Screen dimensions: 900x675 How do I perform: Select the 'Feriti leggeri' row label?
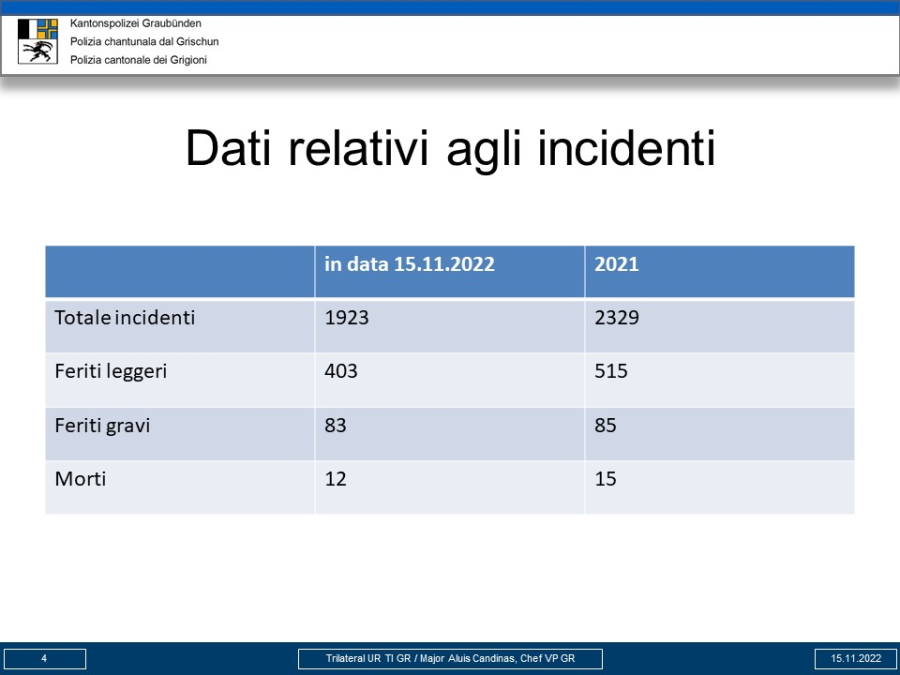click(x=111, y=371)
